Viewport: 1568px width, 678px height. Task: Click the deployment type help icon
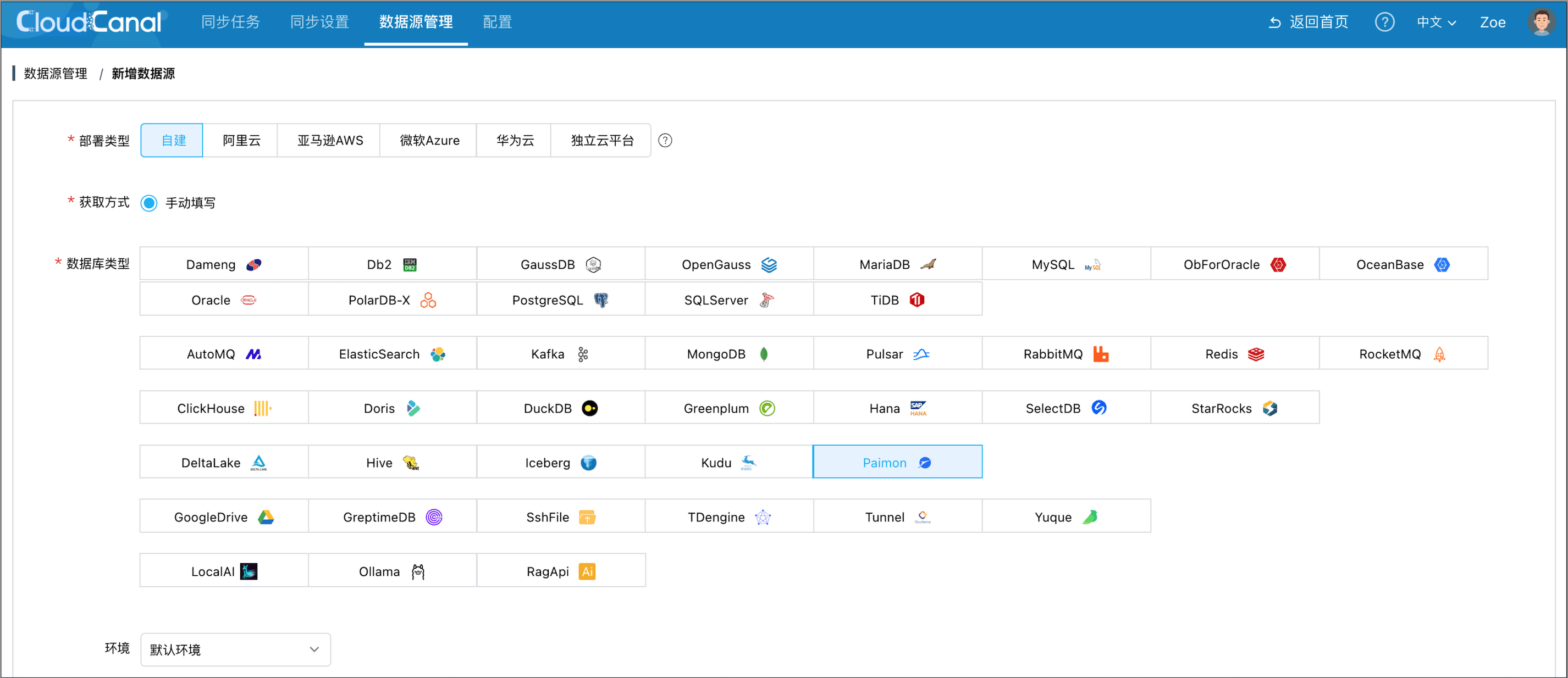coord(665,141)
